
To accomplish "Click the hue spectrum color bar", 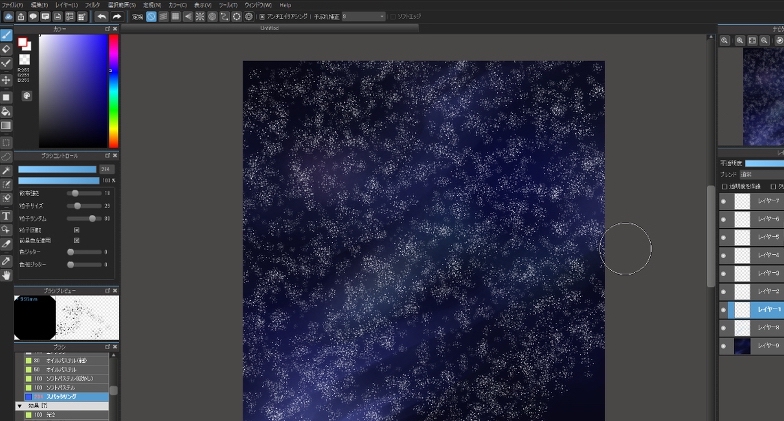I will 113,90.
